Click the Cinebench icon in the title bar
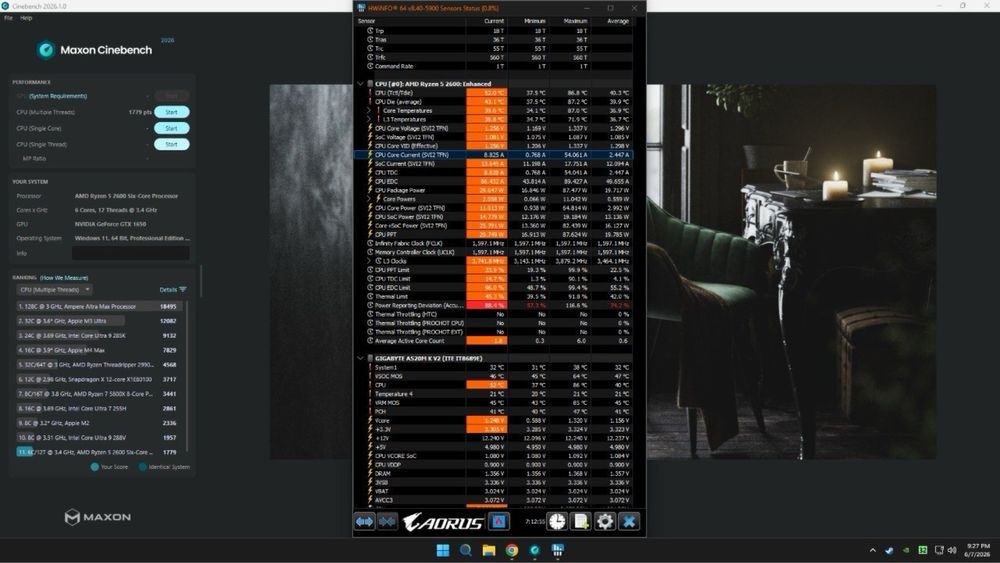The width and height of the screenshot is (1000, 563). (x=5, y=6)
